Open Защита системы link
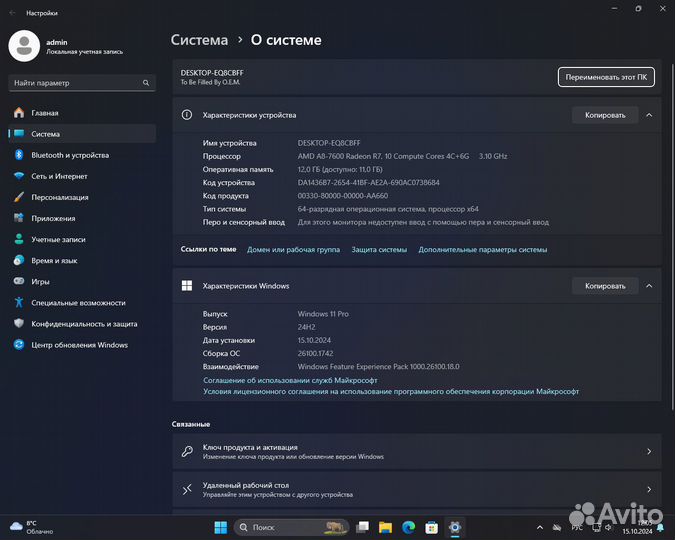The width and height of the screenshot is (675, 540). pos(379,250)
